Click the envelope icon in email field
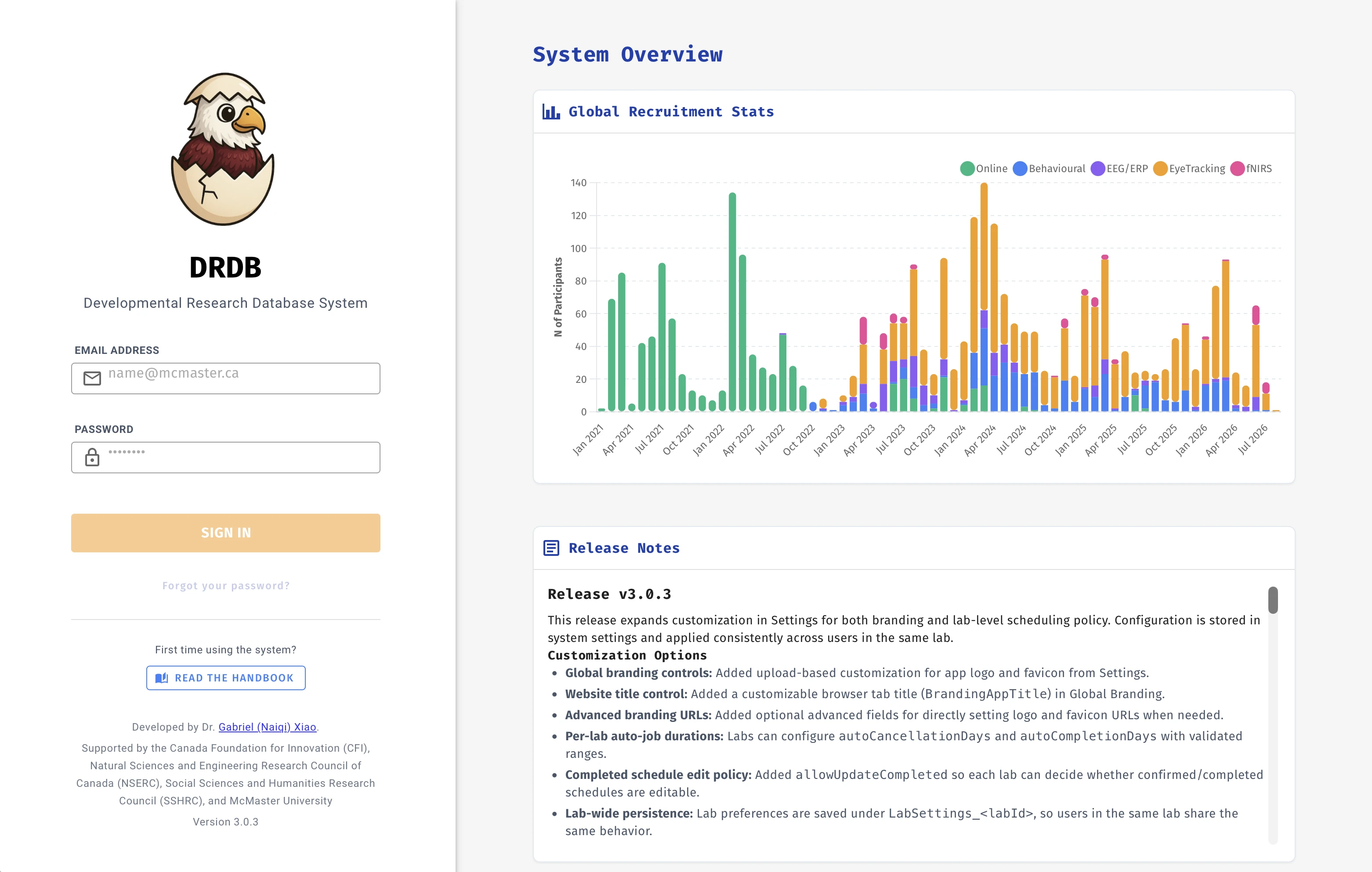 point(92,378)
